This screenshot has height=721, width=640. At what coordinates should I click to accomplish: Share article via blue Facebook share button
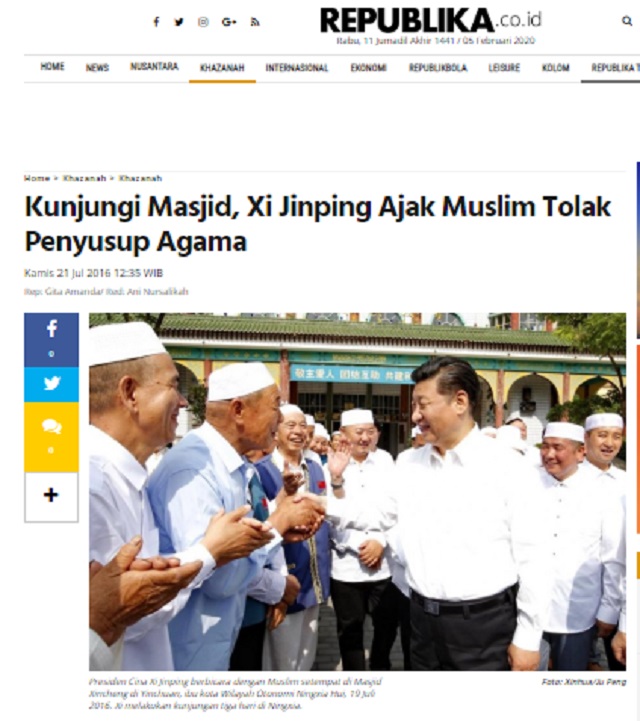(51, 340)
